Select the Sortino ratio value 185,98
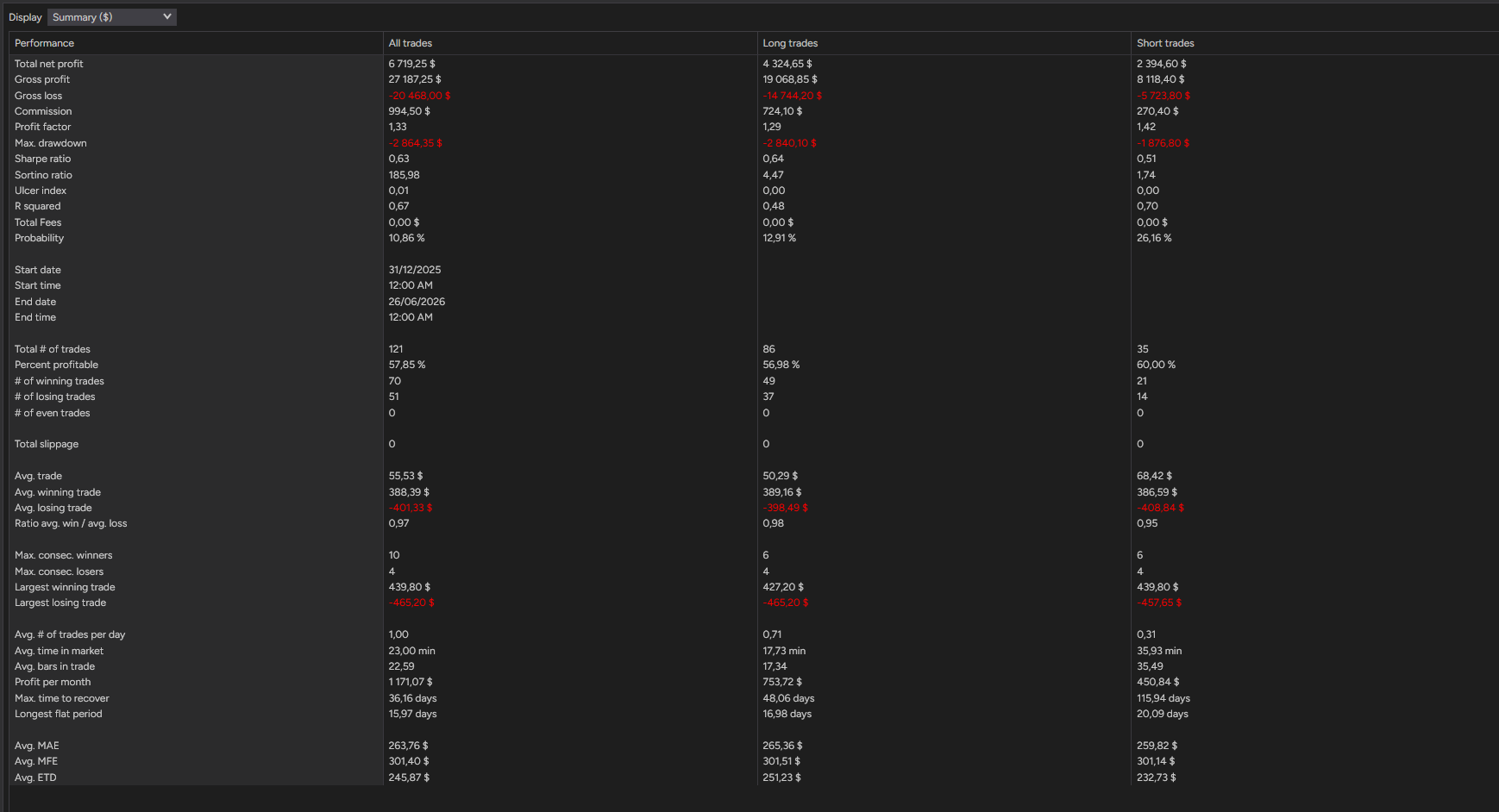 (x=405, y=175)
